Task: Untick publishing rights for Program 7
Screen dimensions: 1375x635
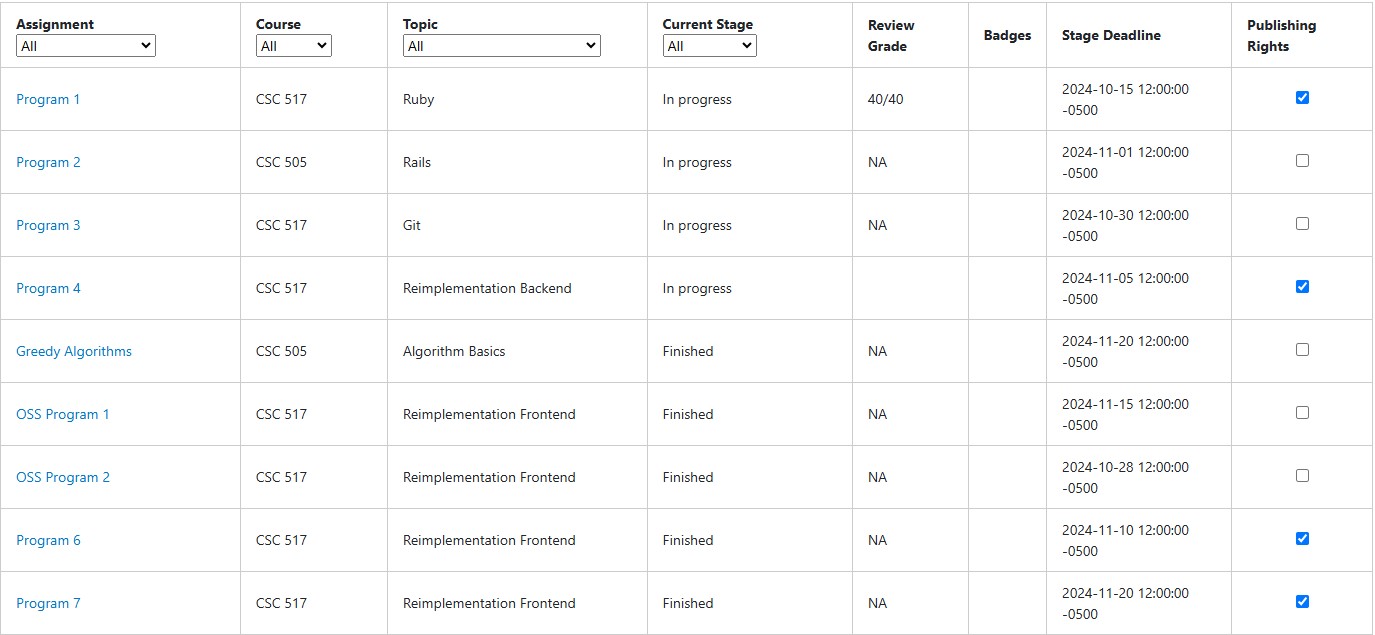Action: [1302, 601]
